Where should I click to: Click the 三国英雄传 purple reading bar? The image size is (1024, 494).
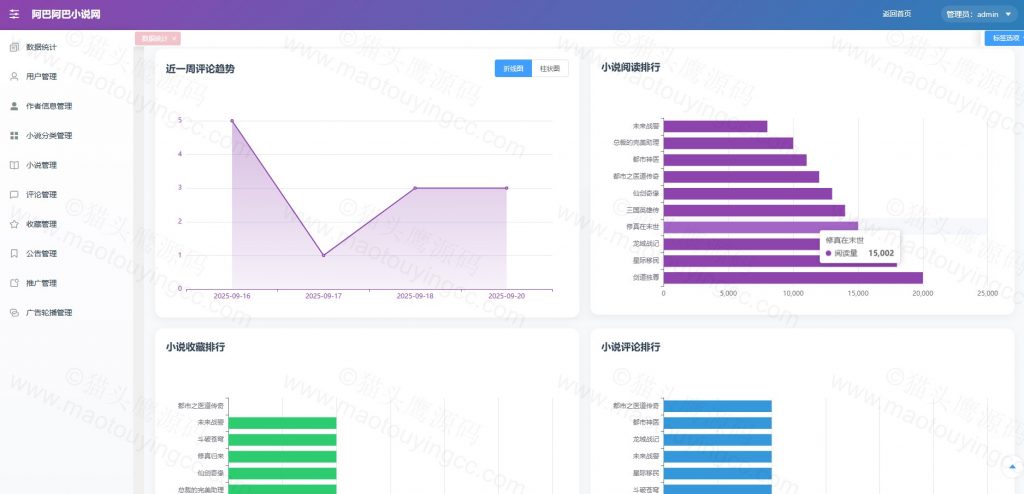tap(754, 210)
